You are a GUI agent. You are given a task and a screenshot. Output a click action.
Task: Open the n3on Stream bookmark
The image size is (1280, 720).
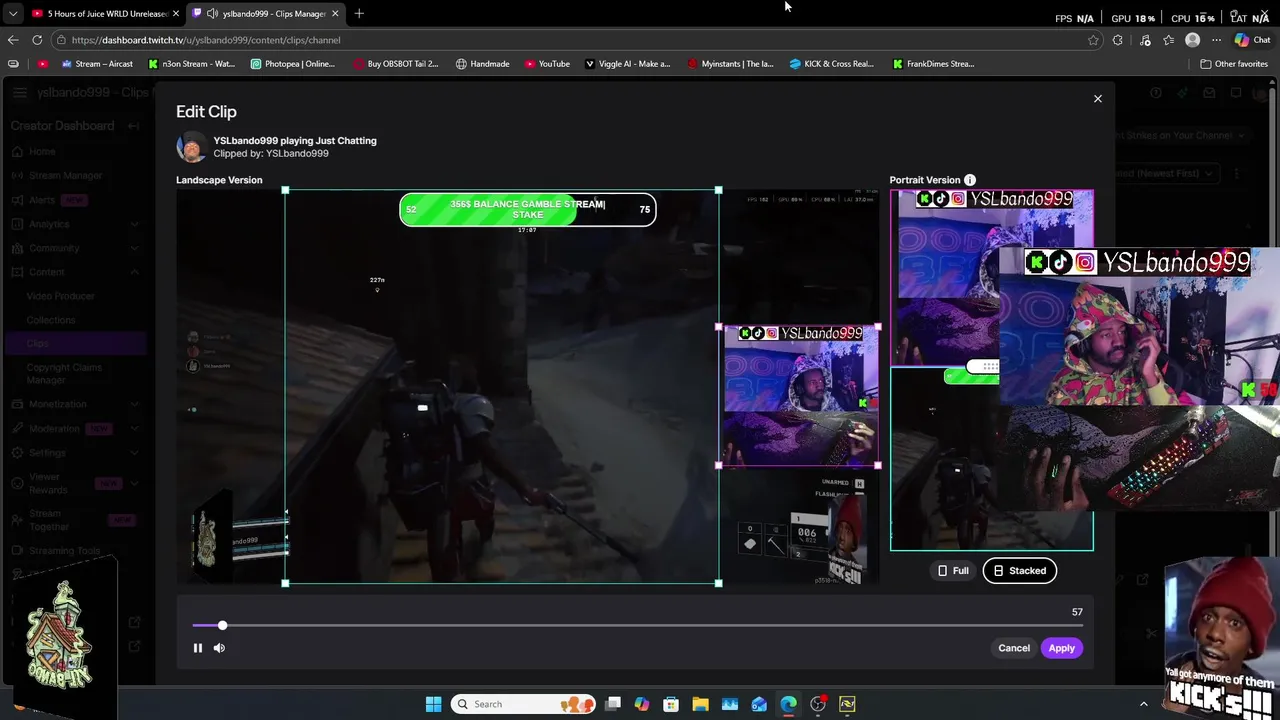tap(191, 64)
